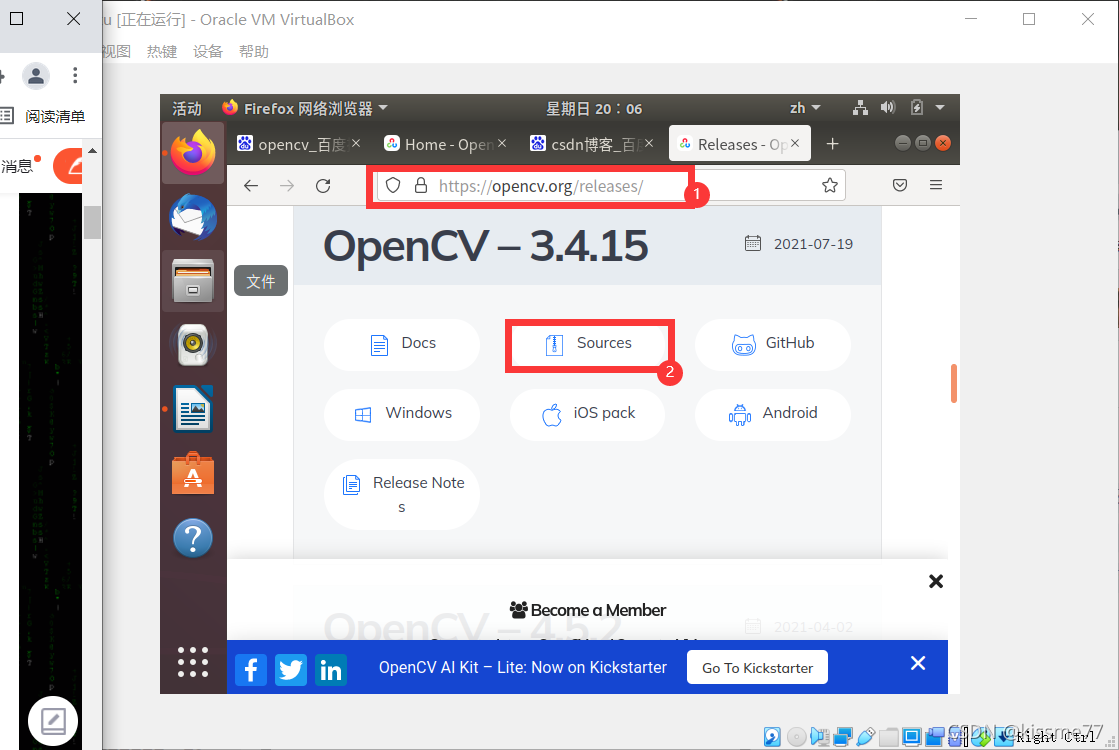Image resolution: width=1119 pixels, height=750 pixels.
Task: Open the Help question mark icon
Action: click(x=193, y=537)
